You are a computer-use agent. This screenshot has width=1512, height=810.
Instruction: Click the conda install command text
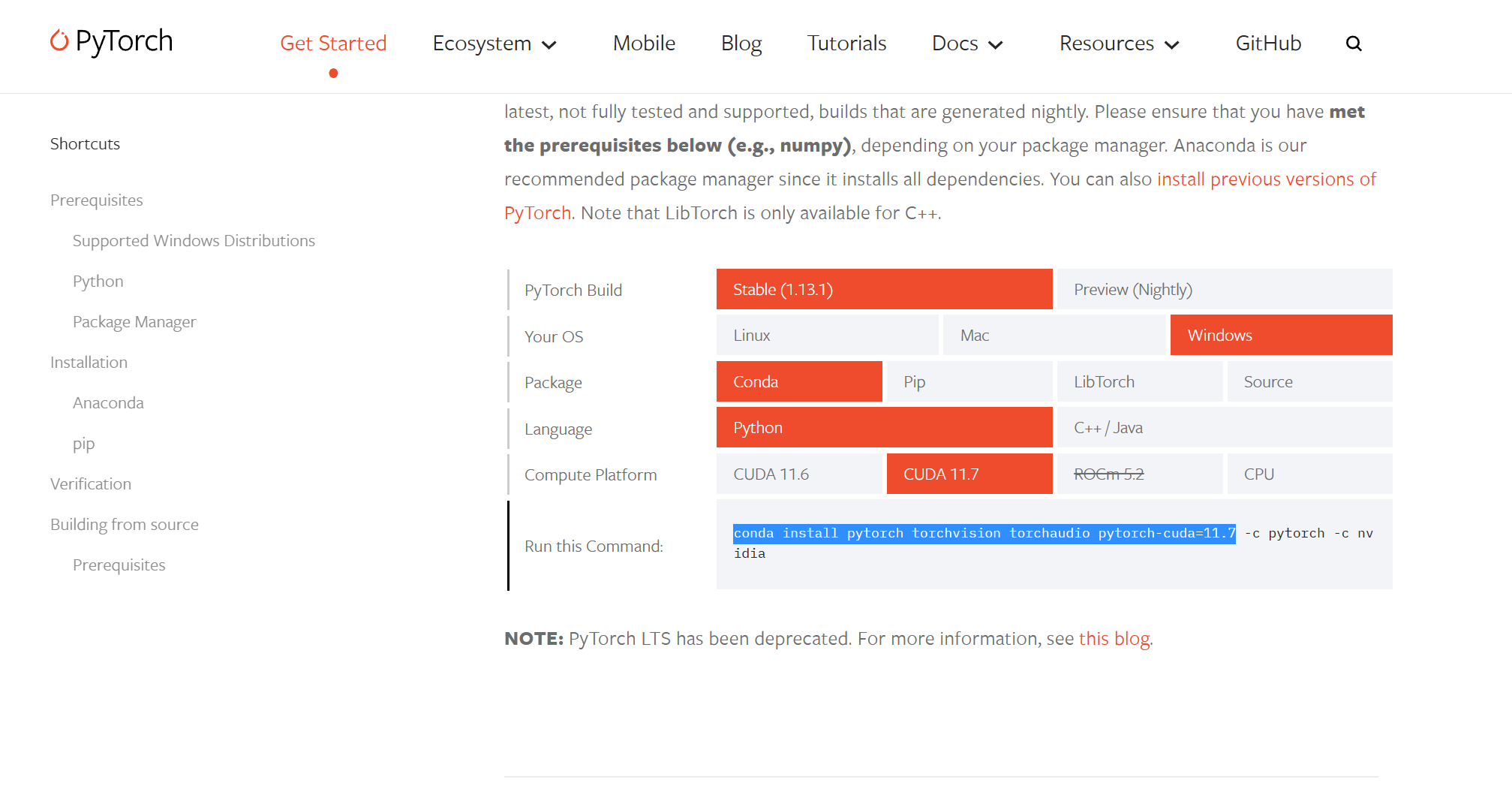click(983, 534)
